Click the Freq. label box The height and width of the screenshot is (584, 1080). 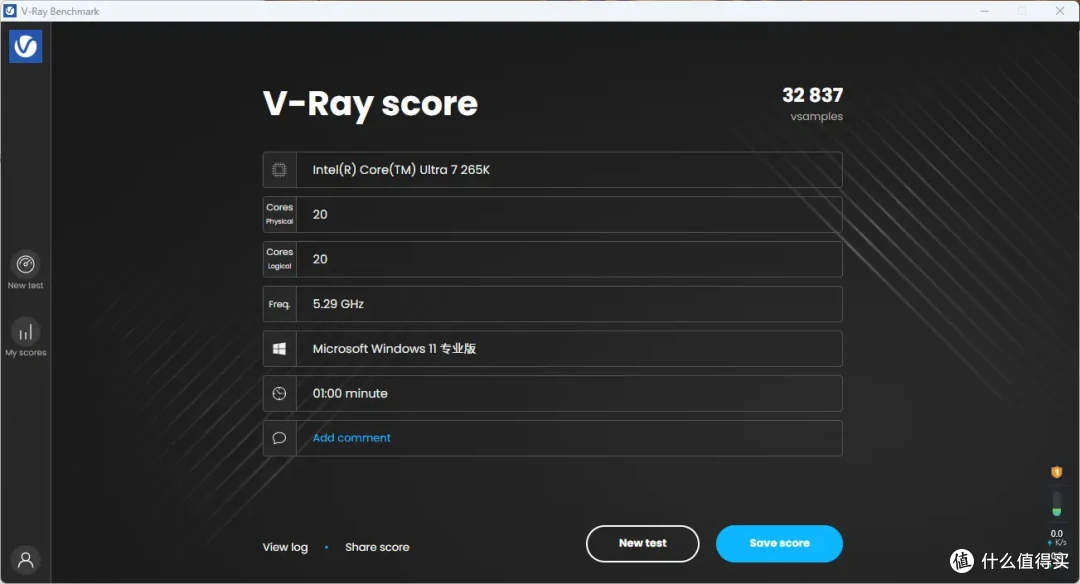click(x=279, y=304)
